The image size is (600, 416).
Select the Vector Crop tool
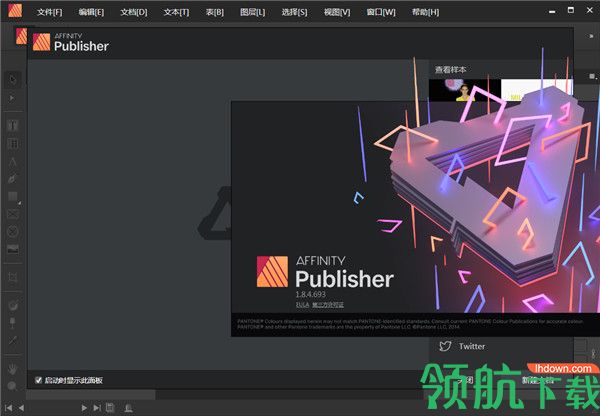[13, 277]
